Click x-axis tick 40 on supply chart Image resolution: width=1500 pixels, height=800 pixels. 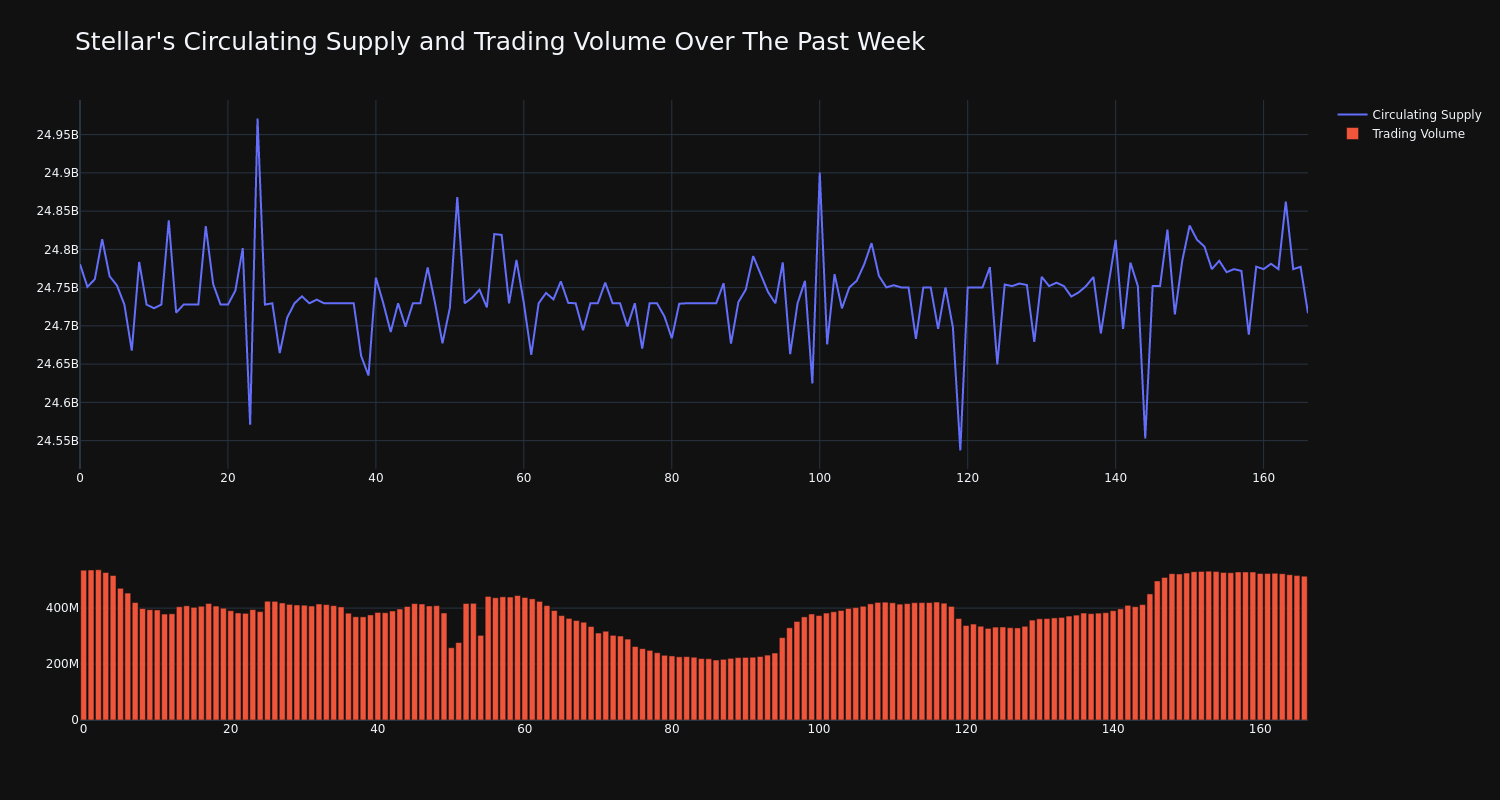(376, 478)
